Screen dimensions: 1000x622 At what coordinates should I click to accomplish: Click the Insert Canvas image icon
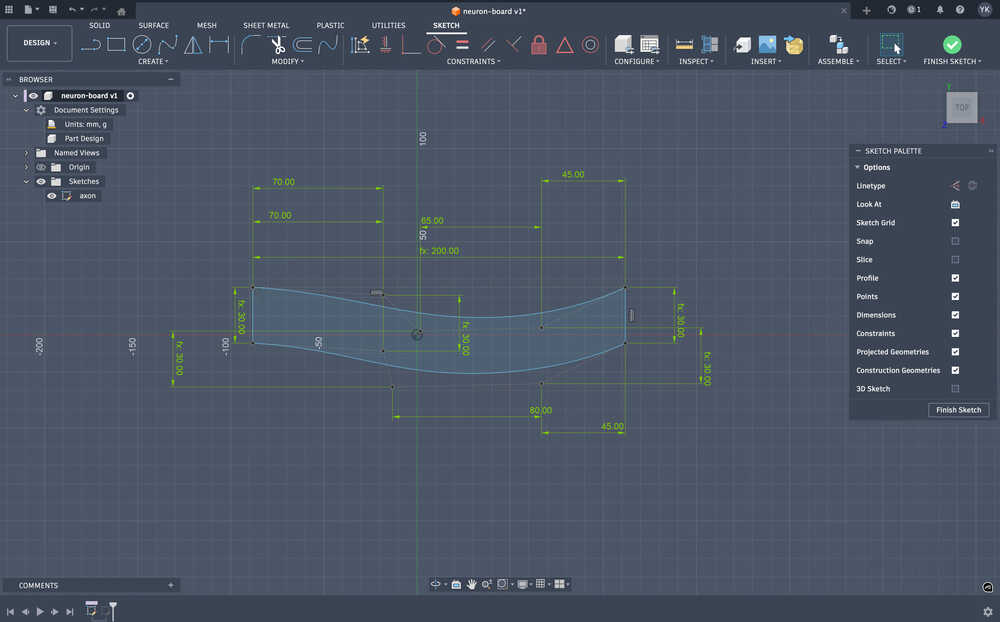(x=767, y=44)
